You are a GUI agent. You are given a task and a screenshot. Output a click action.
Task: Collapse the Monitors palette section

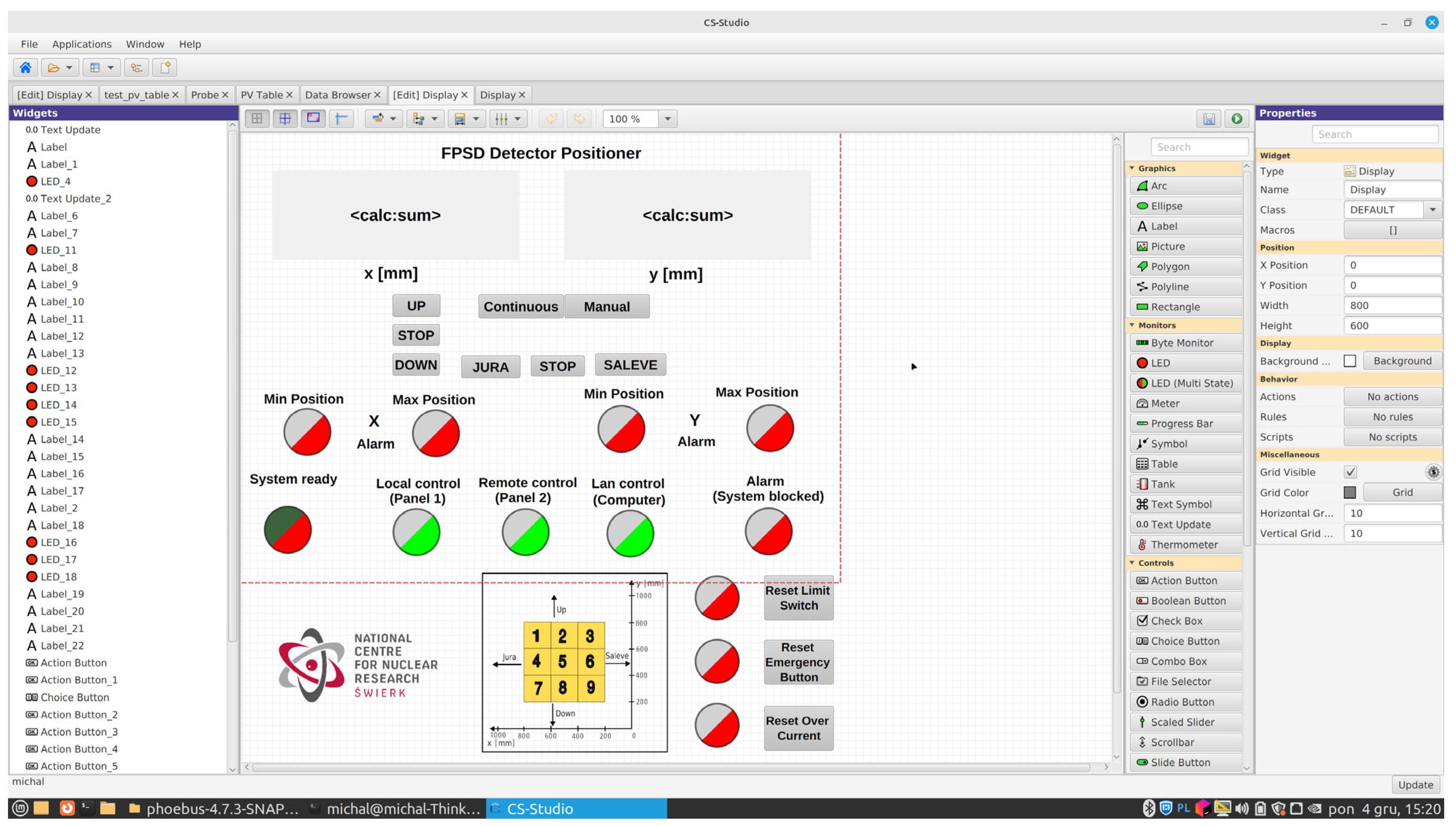click(x=1133, y=325)
